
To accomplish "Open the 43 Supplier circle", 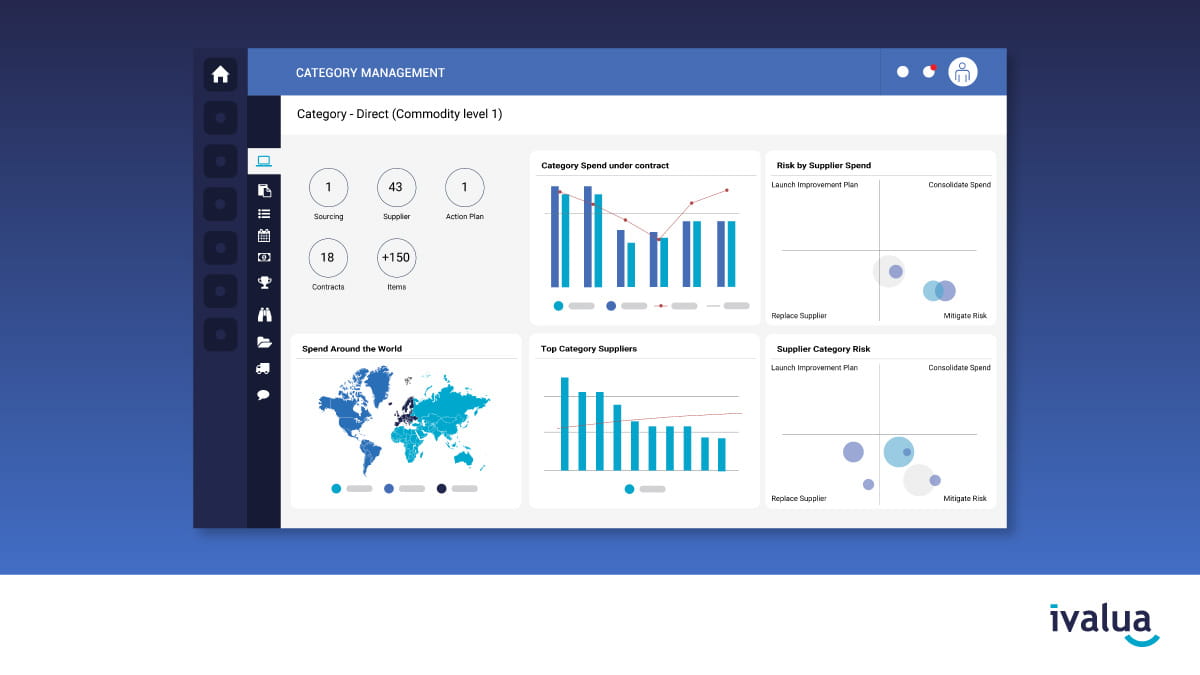I will point(396,188).
